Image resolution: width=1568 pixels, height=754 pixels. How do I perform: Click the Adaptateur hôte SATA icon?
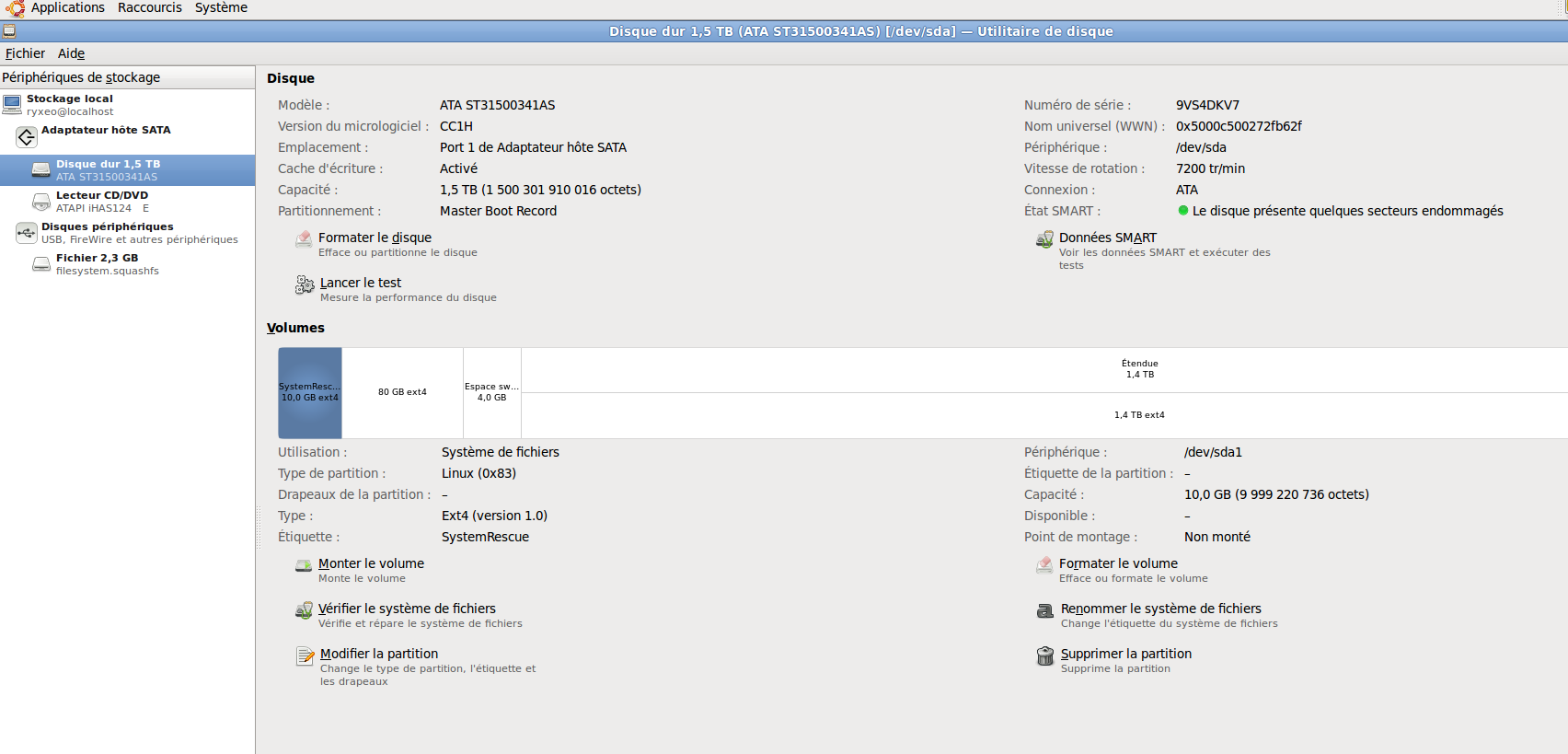click(27, 137)
